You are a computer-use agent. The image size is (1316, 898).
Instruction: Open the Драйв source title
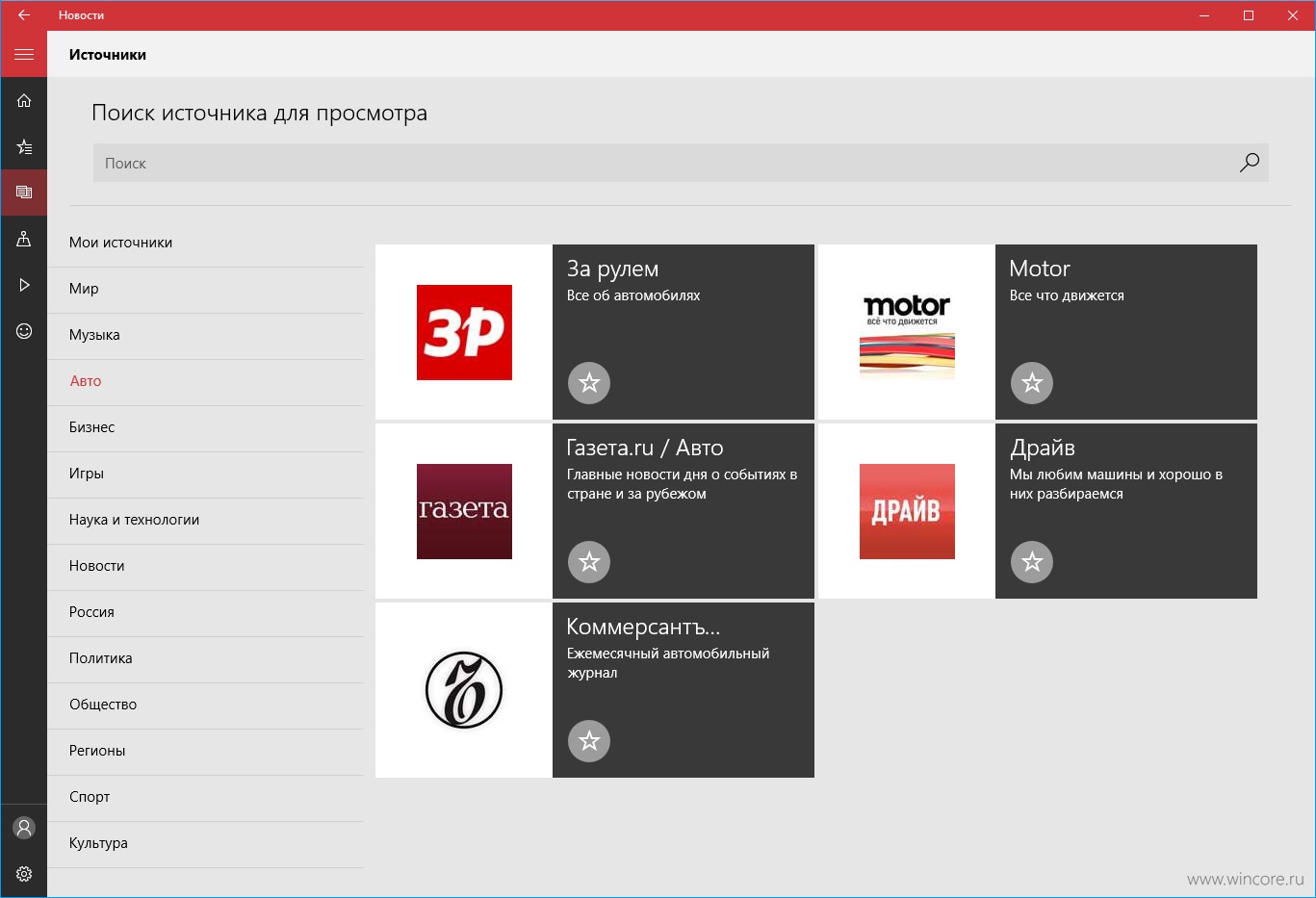tap(1043, 449)
